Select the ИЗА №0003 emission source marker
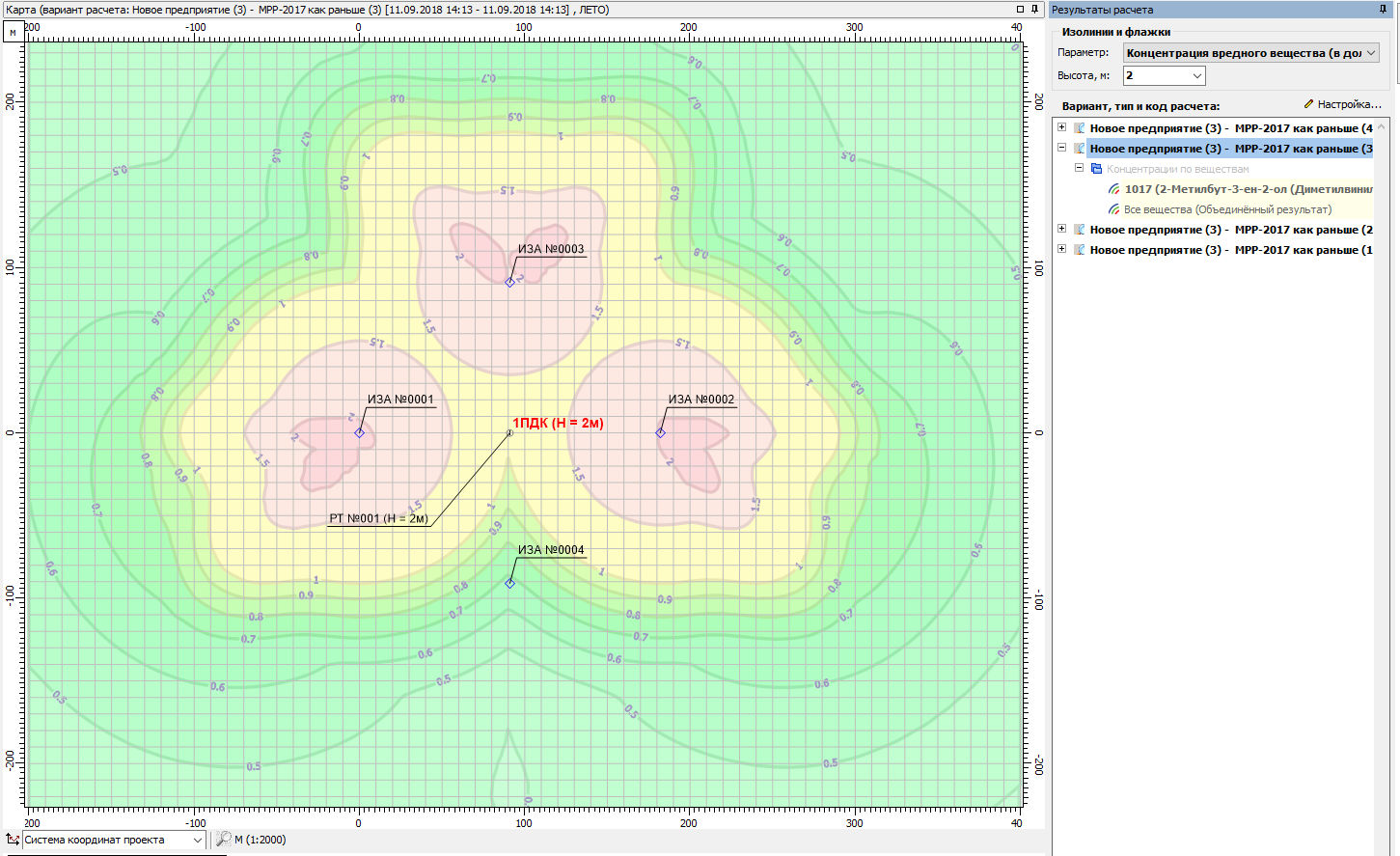The width and height of the screenshot is (1400, 856). tap(510, 282)
